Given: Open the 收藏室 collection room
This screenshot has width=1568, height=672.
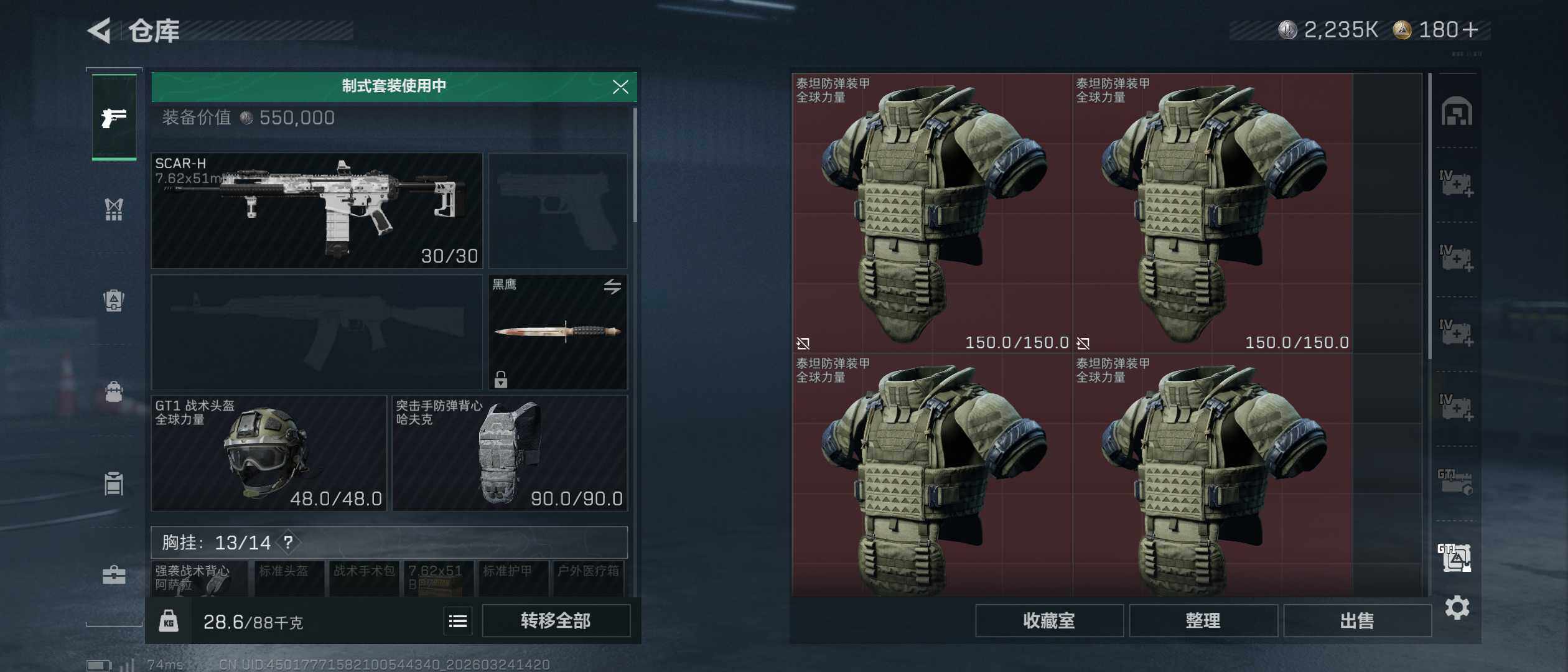Looking at the screenshot, I should 1049,621.
